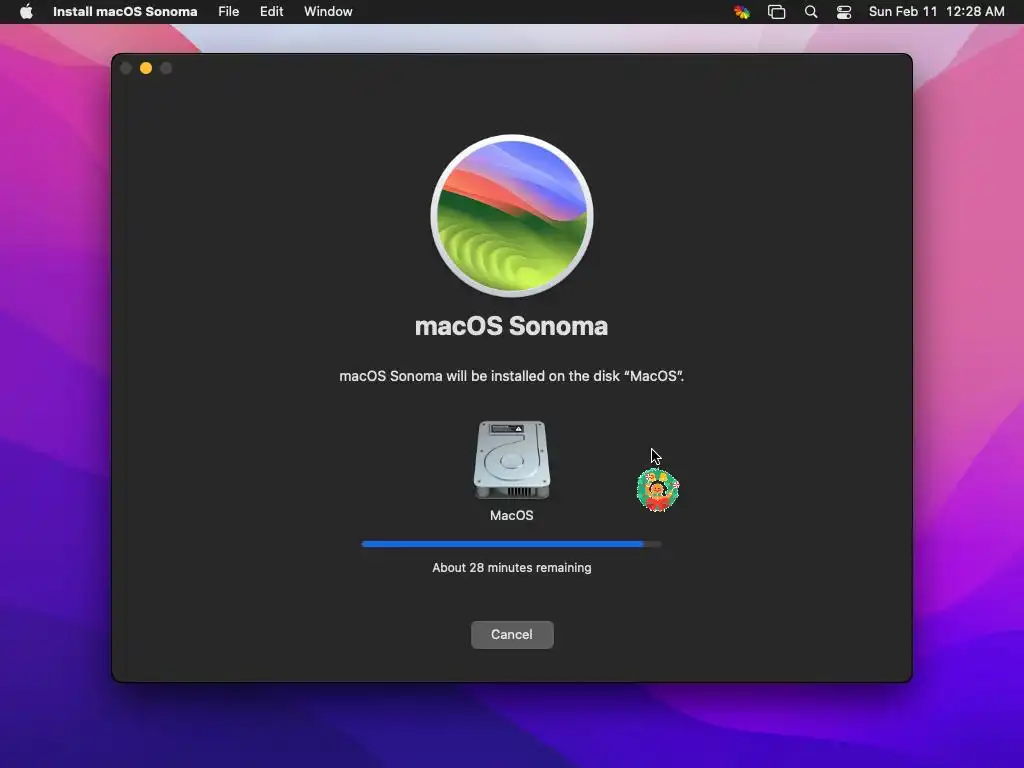Viewport: 1024px width, 768px height.
Task: Click the wreath sticker icon
Action: coord(658,490)
